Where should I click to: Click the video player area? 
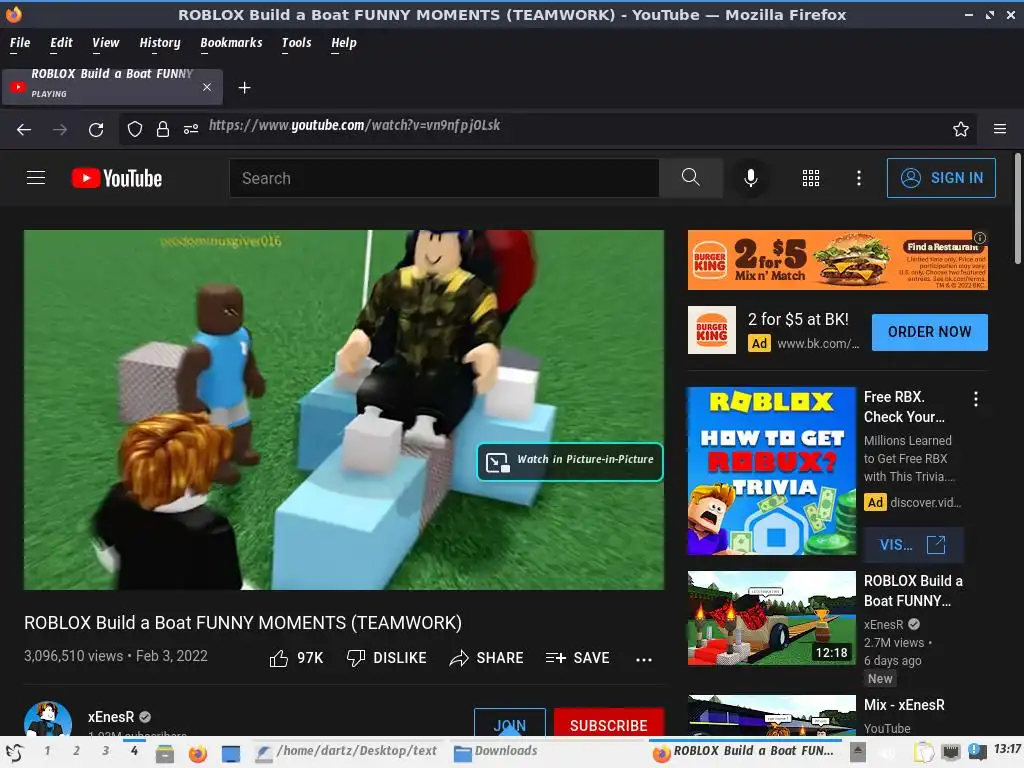[344, 409]
